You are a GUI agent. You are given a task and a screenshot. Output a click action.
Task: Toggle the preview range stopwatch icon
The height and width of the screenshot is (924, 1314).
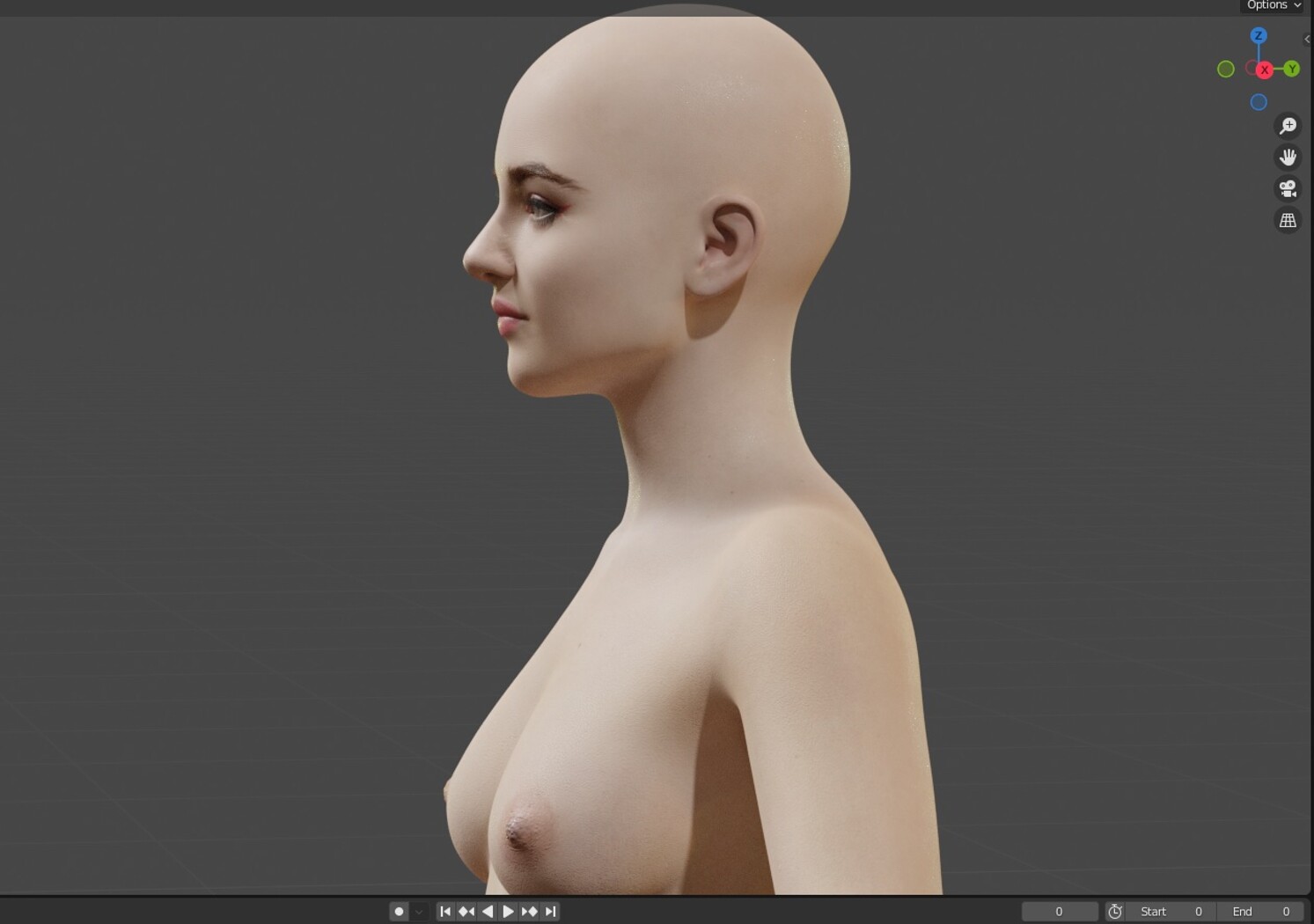click(1115, 912)
